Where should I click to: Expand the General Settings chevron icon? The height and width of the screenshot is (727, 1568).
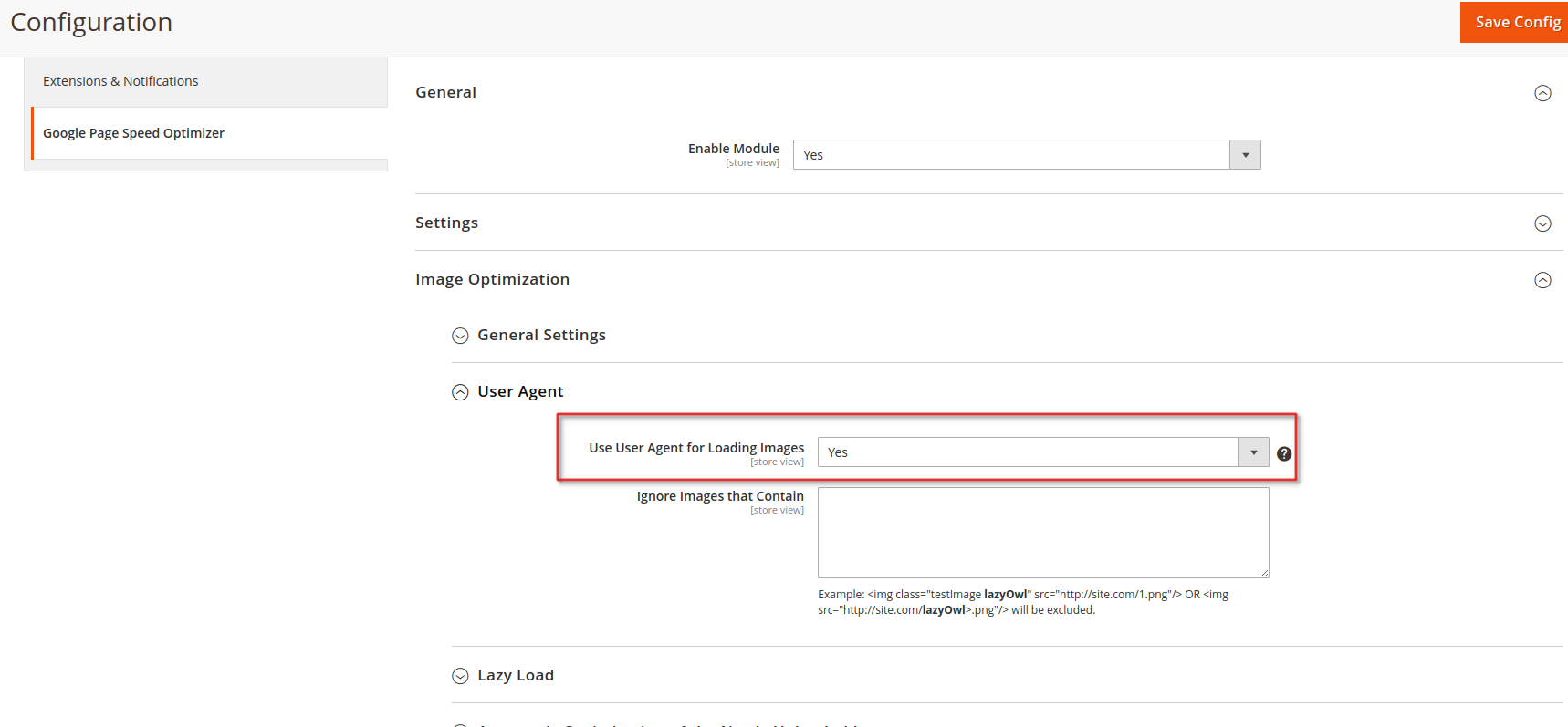click(460, 336)
